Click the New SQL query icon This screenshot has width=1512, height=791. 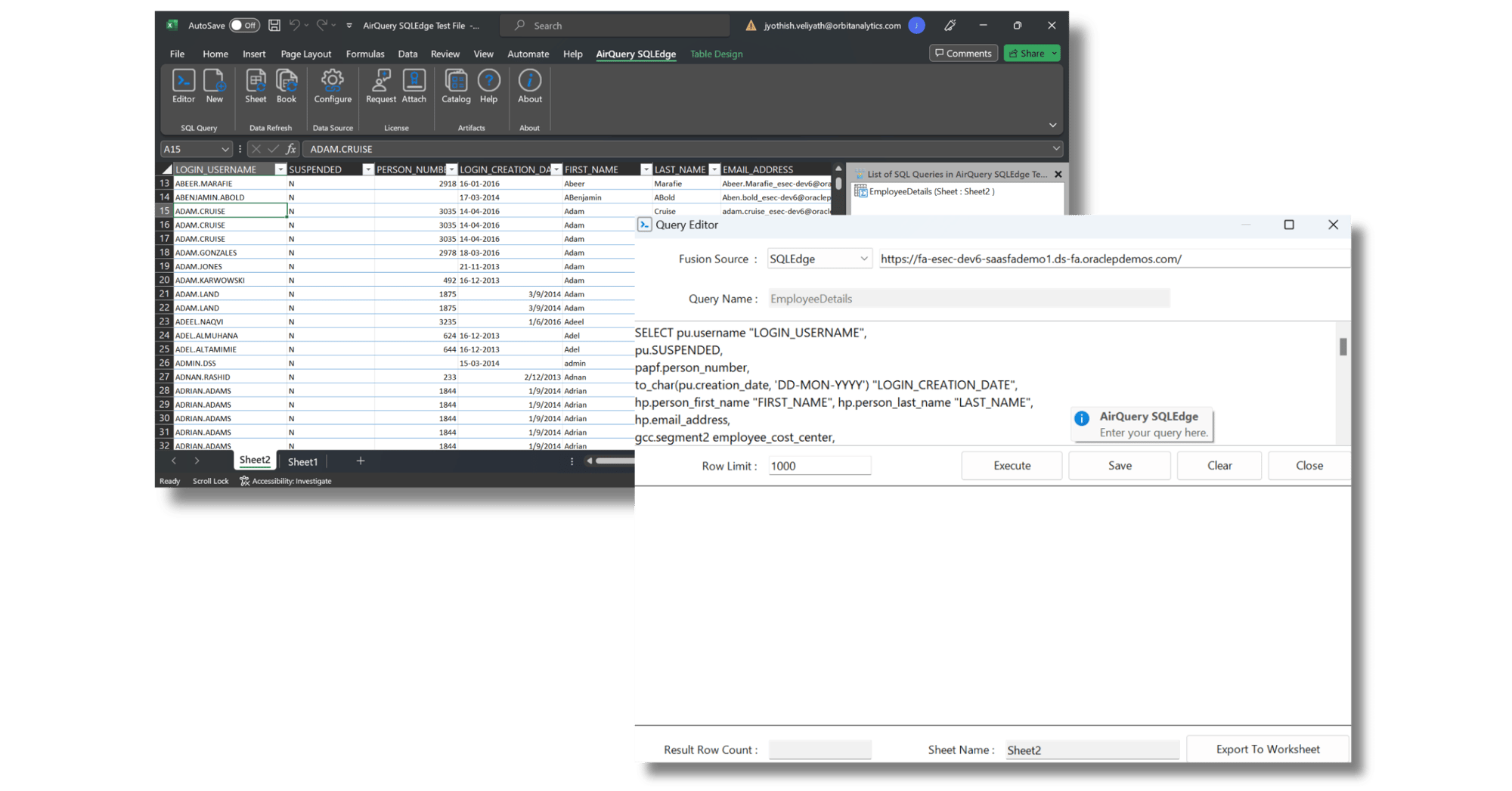tap(214, 86)
